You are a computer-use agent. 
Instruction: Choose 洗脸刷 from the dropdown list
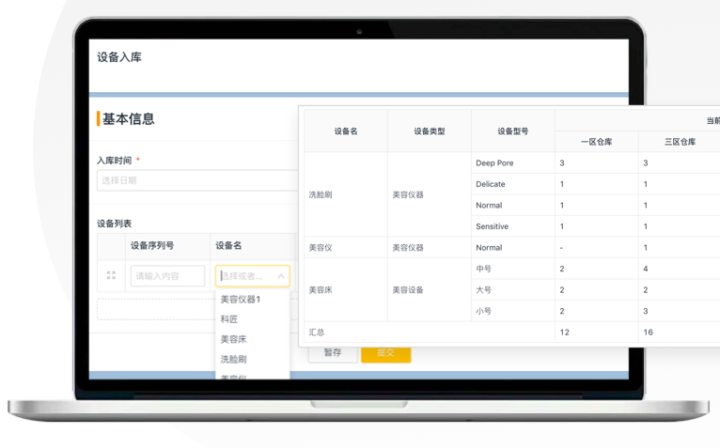coord(233,359)
